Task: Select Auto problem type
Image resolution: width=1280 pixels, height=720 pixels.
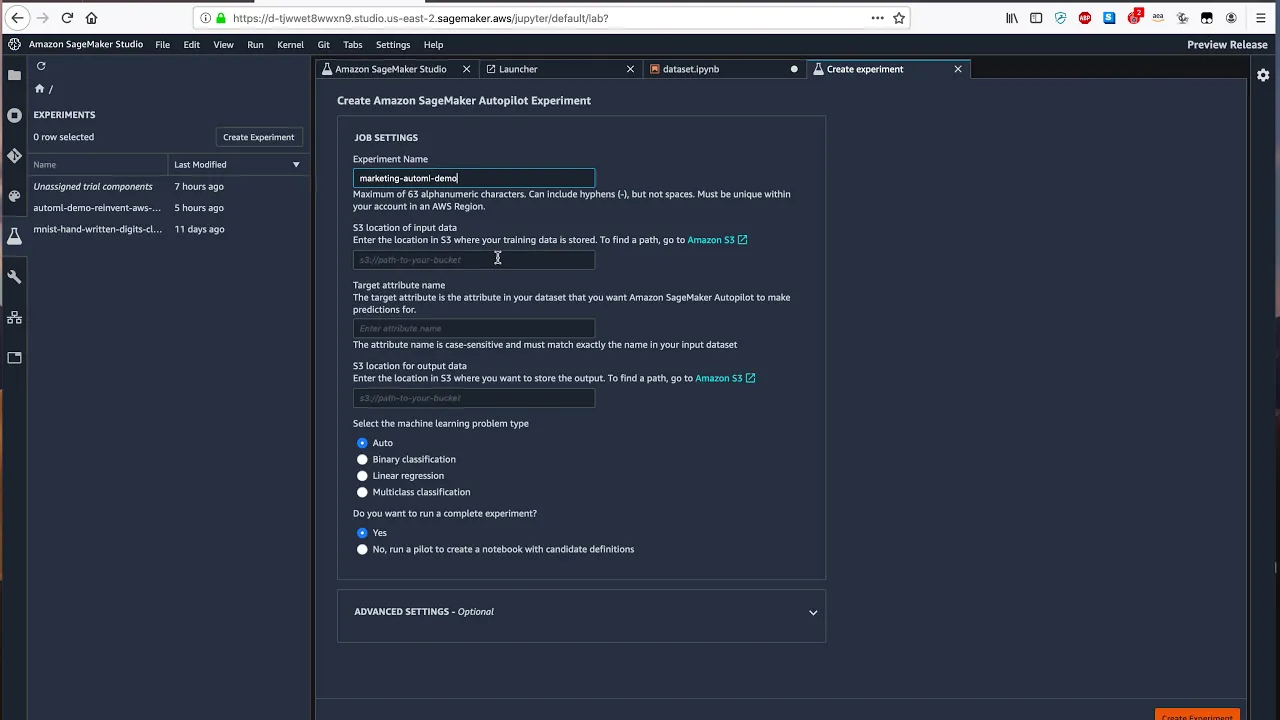Action: (362, 443)
